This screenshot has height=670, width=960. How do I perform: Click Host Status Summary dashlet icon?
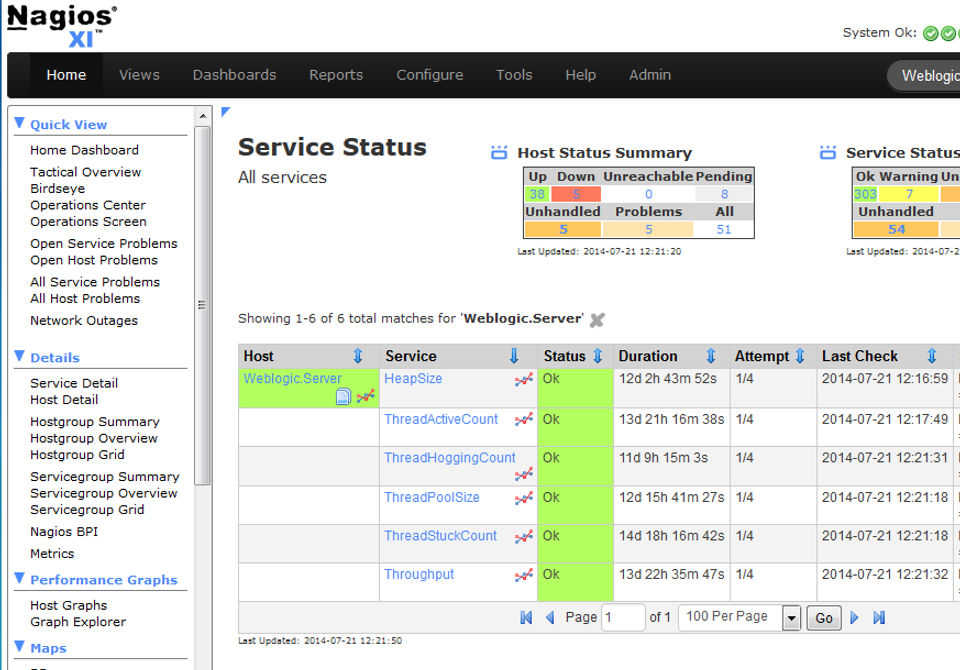point(500,152)
